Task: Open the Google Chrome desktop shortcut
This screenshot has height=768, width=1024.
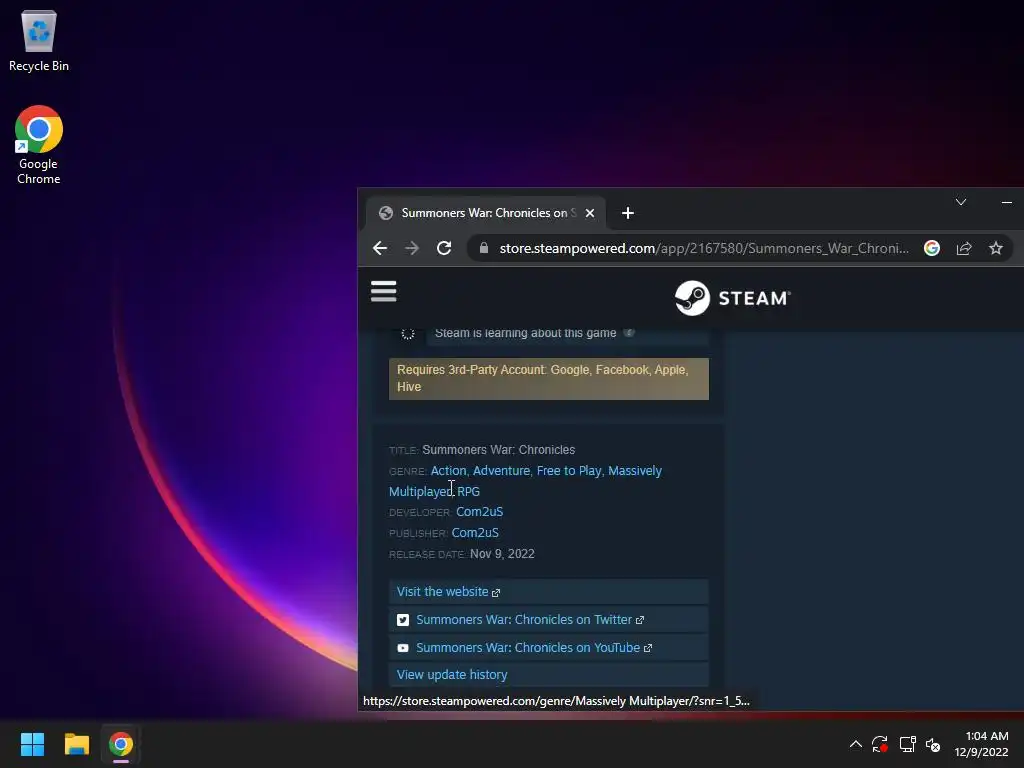Action: 39,145
